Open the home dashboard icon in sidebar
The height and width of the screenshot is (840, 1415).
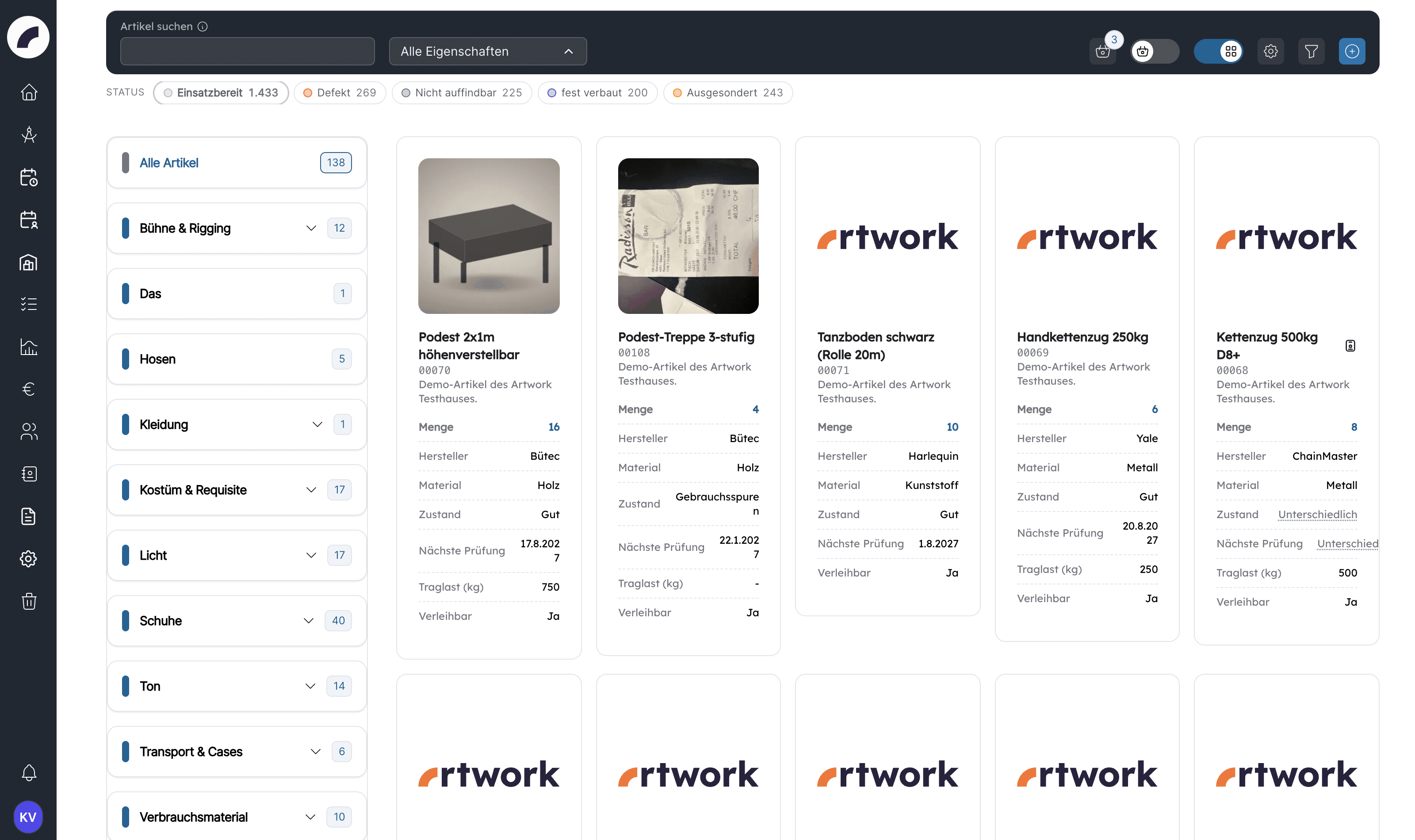click(x=29, y=92)
